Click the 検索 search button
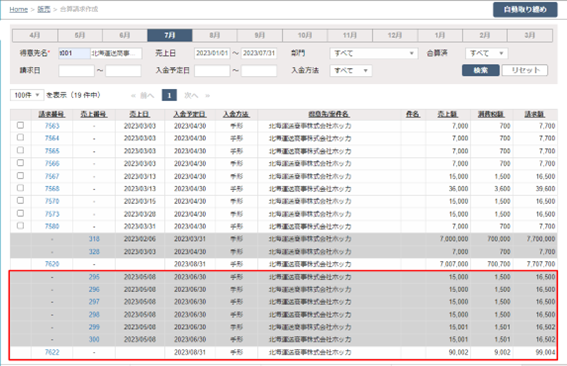 (481, 70)
